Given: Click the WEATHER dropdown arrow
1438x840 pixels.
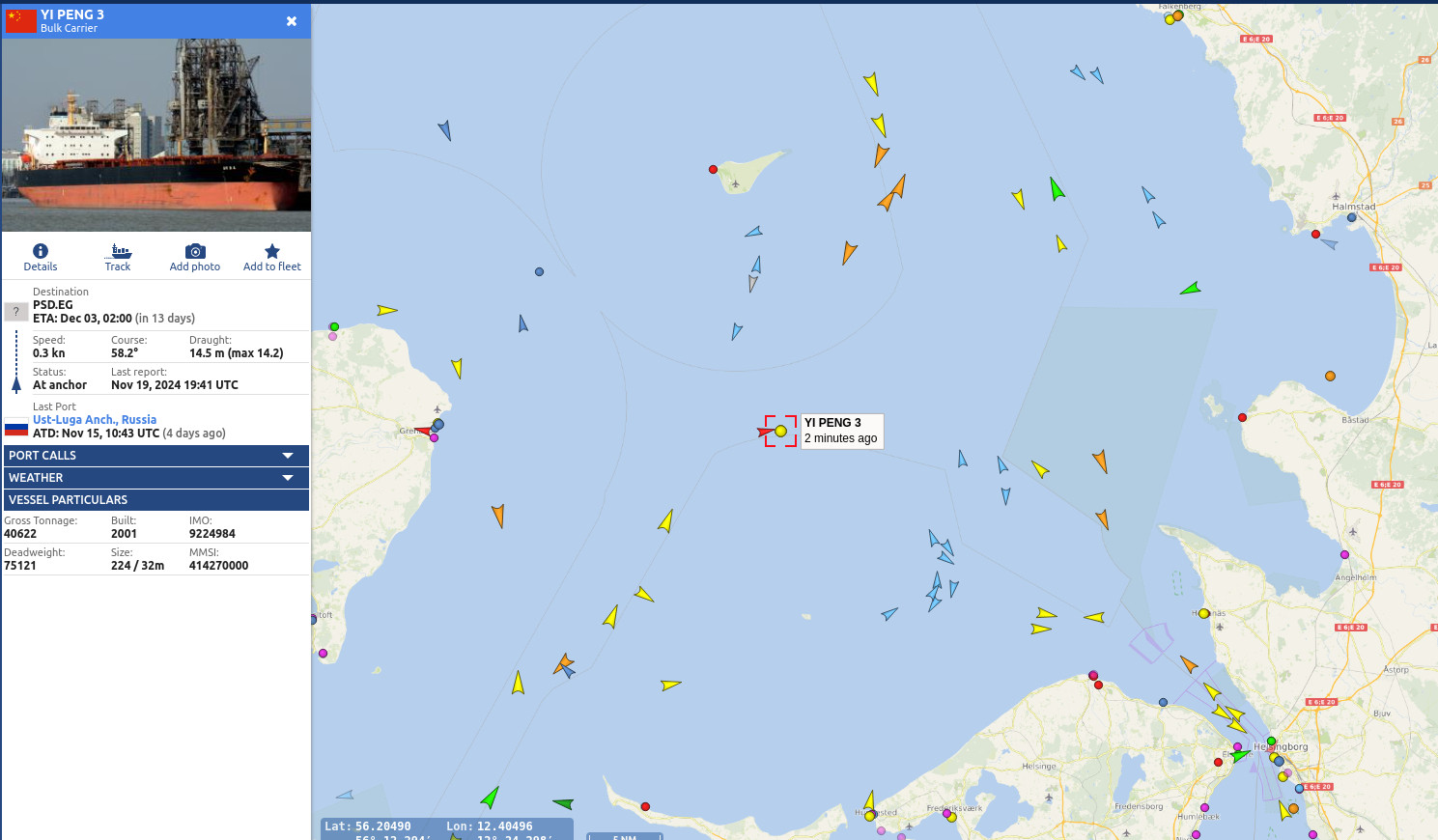Looking at the screenshot, I should pyautogui.click(x=288, y=478).
